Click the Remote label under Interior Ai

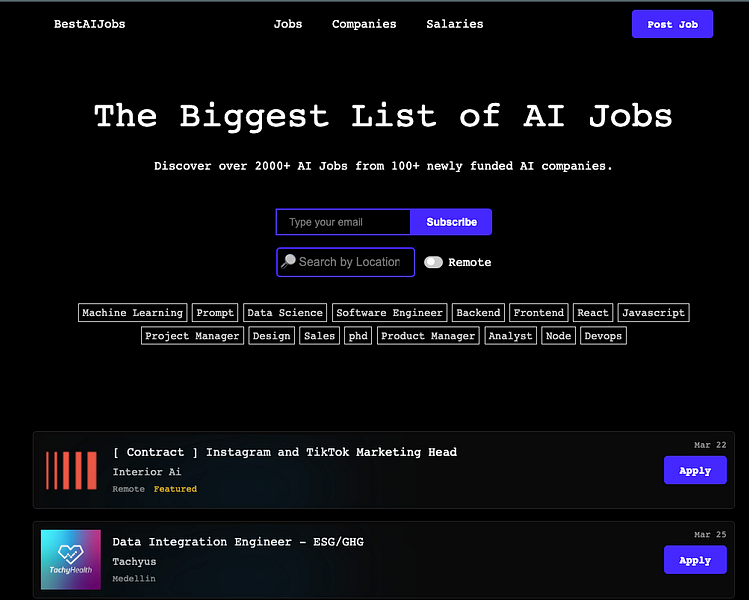click(128, 489)
